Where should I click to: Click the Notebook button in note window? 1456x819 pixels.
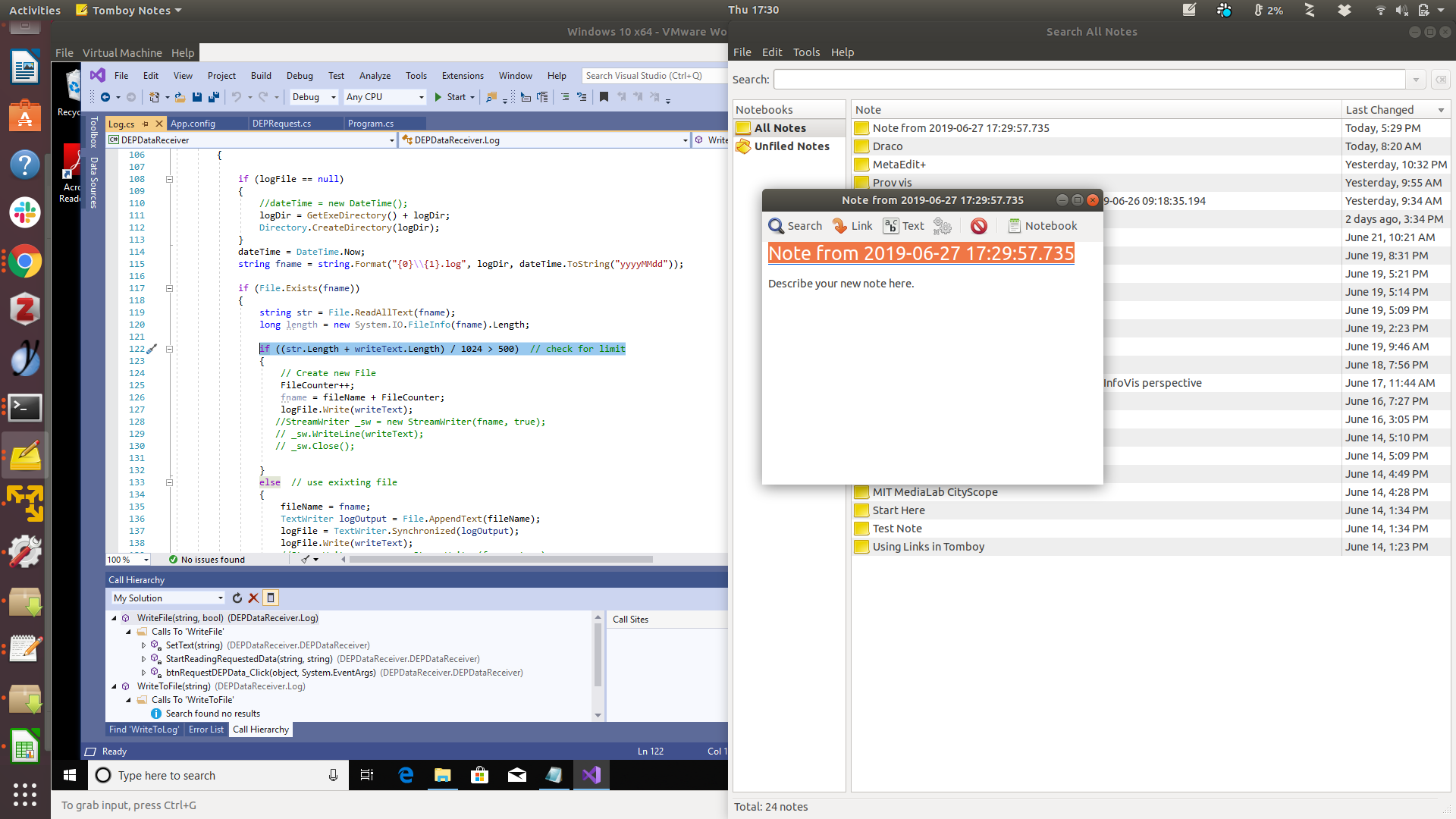pos(1042,226)
